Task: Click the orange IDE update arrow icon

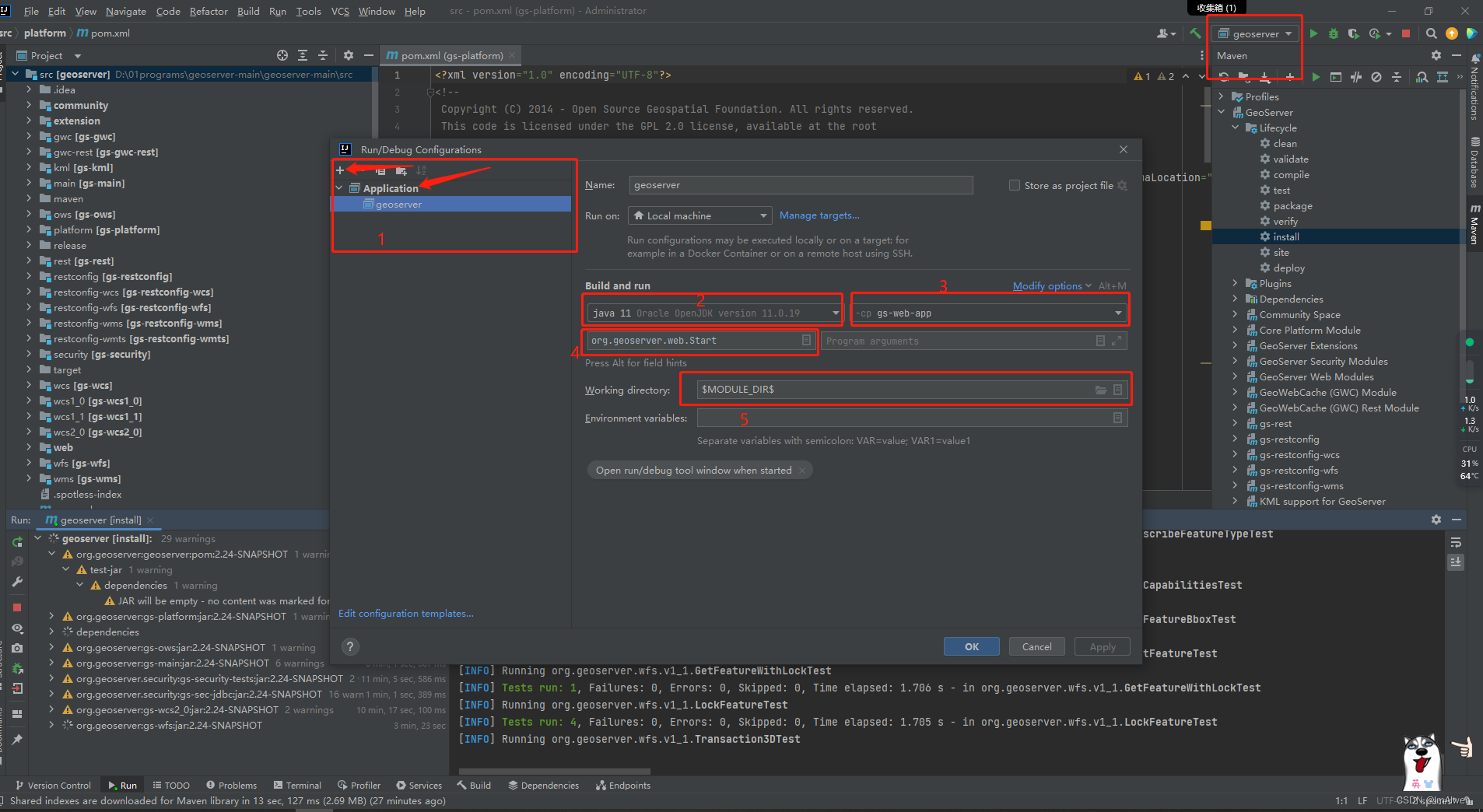Action: click(x=1452, y=33)
